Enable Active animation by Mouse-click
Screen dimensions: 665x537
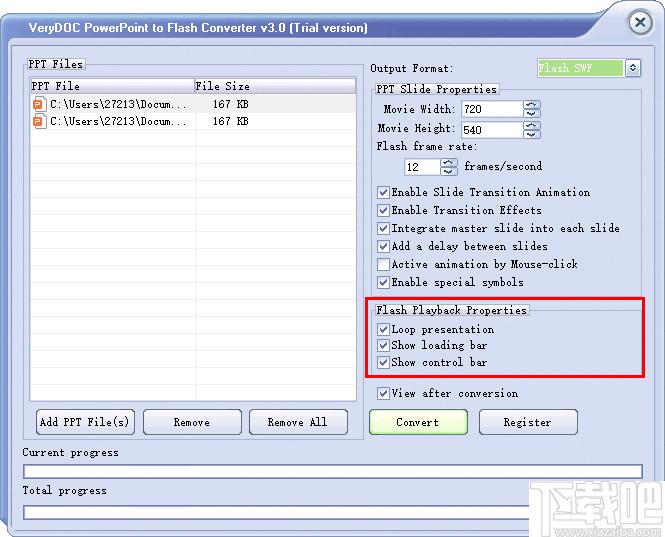pos(383,264)
